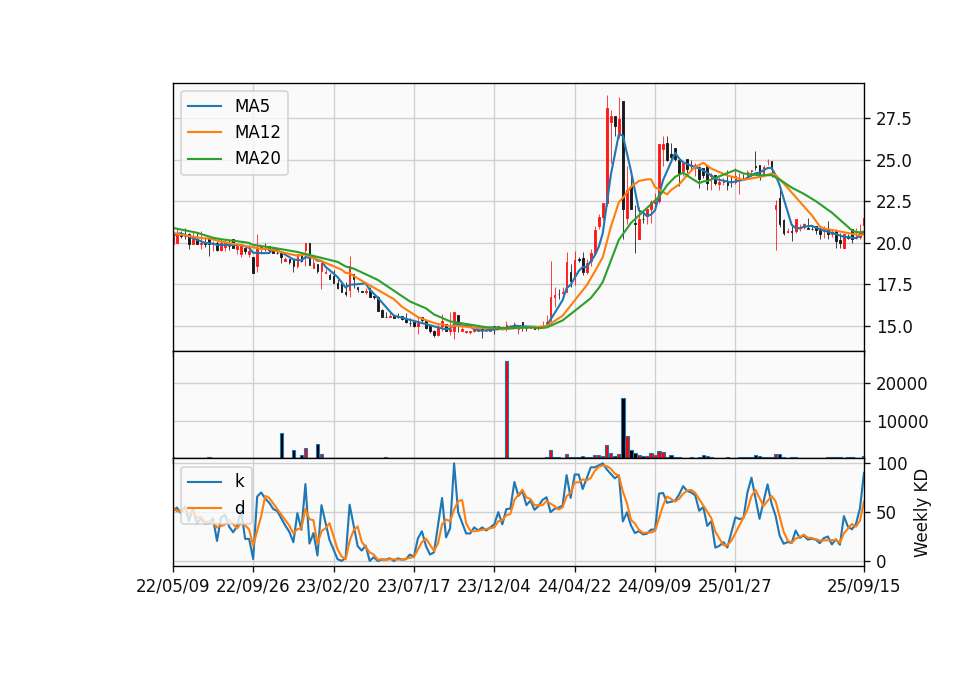Click the 22/05/09 date tick label
The image size is (960, 690).
click(x=173, y=587)
